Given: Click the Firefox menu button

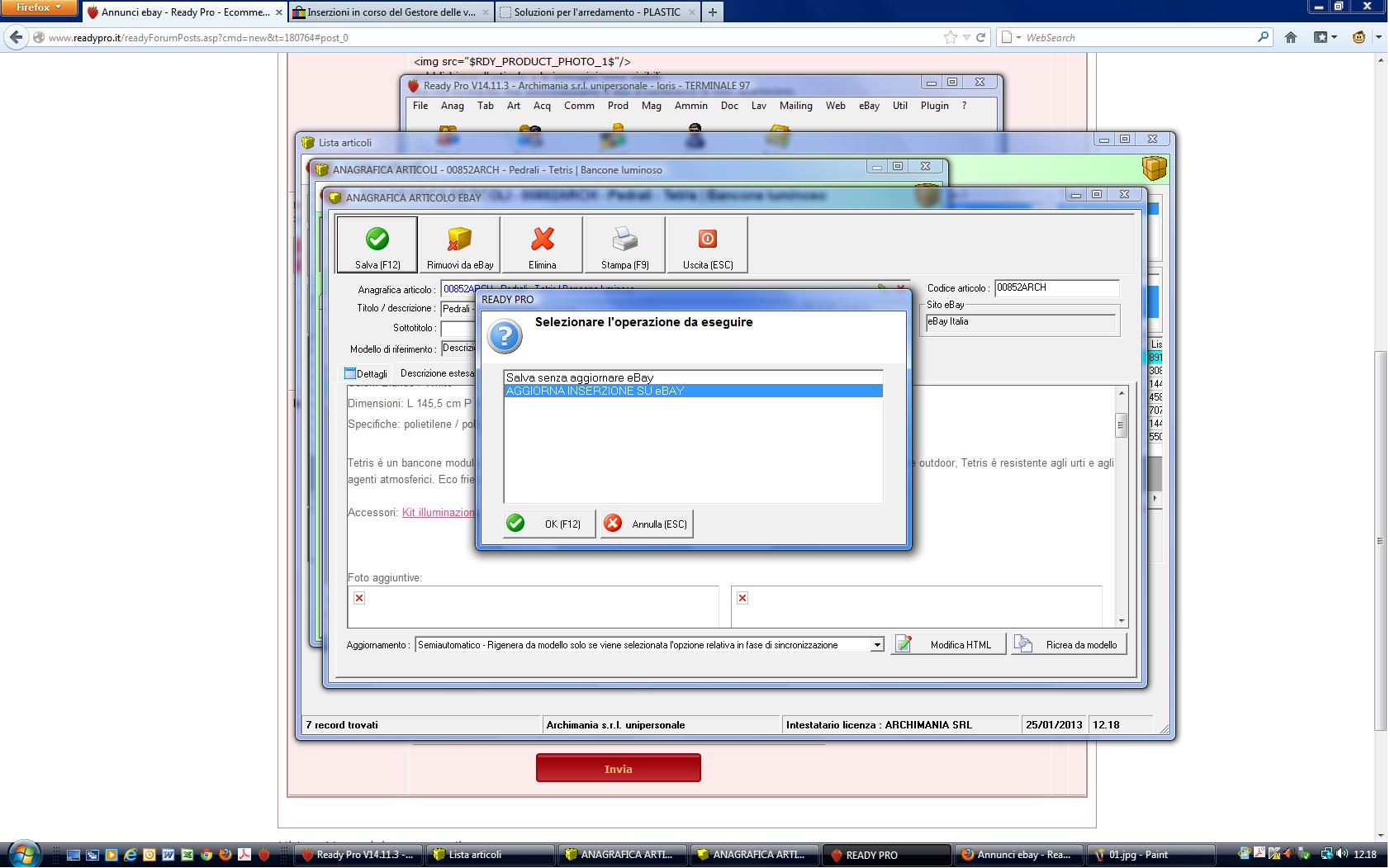Looking at the screenshot, I should (39, 7).
